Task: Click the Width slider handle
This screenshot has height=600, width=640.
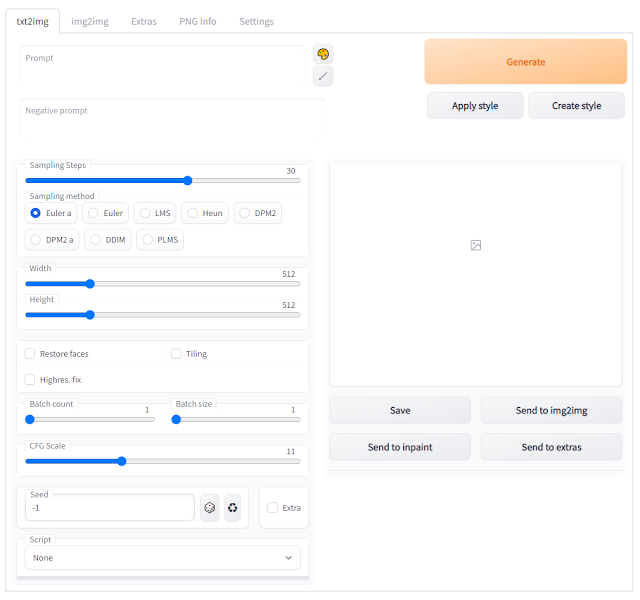Action: [x=90, y=284]
